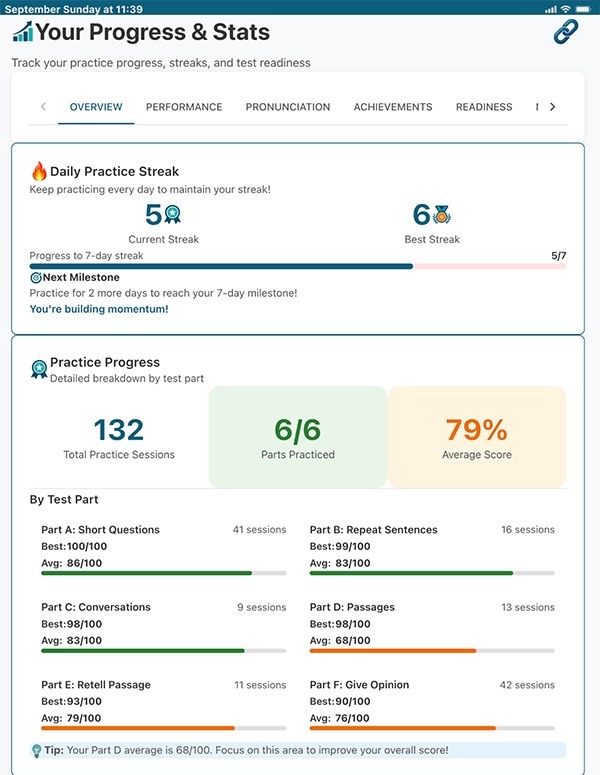Screen dimensions: 600x775
Task: Click the 132 Total Practice Sessions stat
Action: pyautogui.click(x=119, y=437)
